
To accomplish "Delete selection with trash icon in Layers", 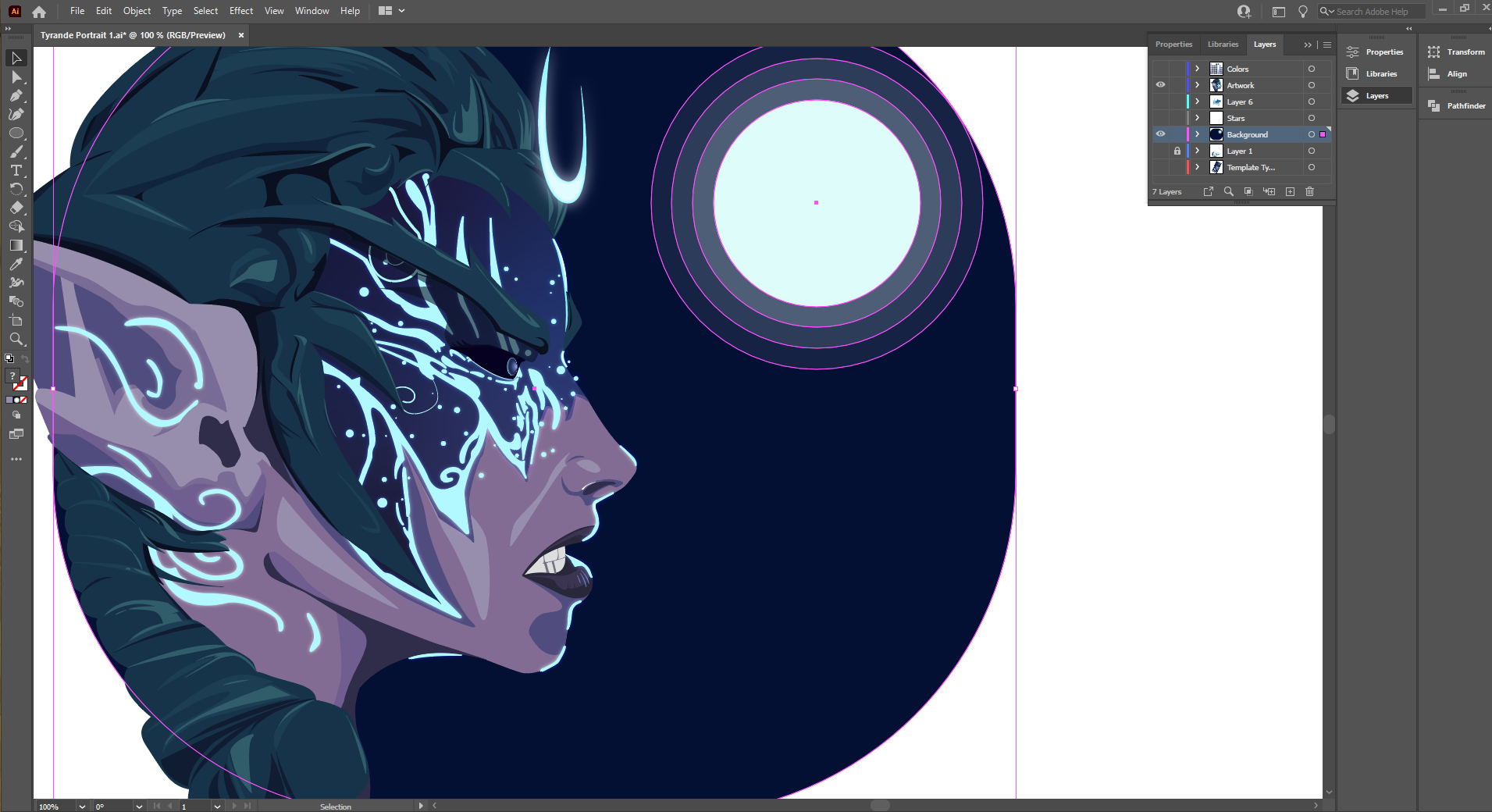I will (1310, 191).
